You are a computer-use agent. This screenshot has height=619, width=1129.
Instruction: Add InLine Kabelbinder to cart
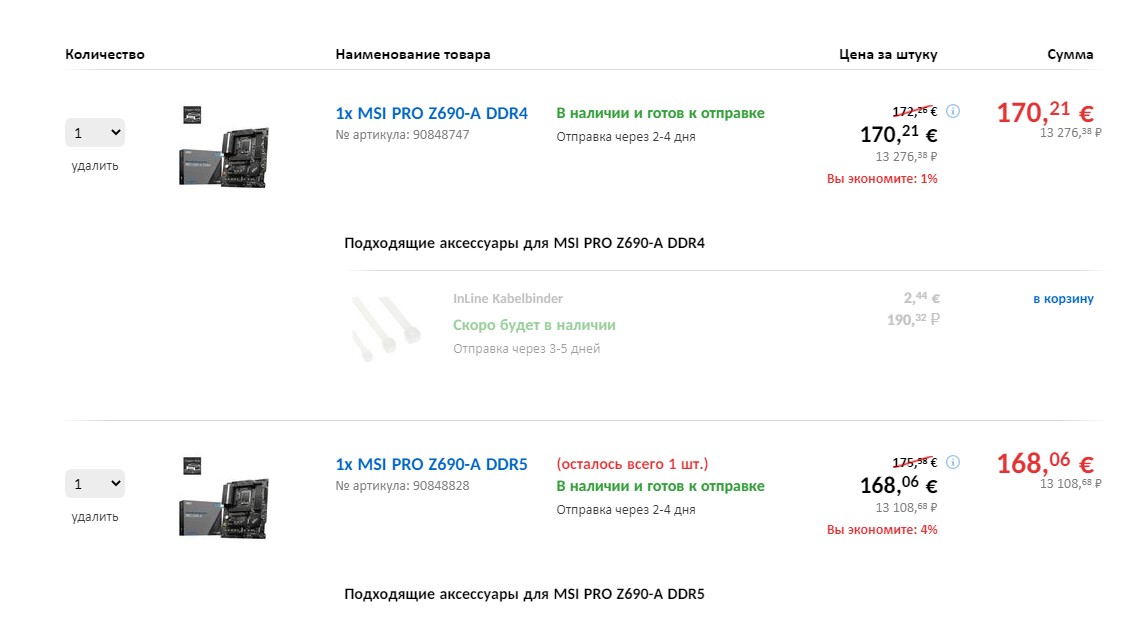tap(1063, 298)
